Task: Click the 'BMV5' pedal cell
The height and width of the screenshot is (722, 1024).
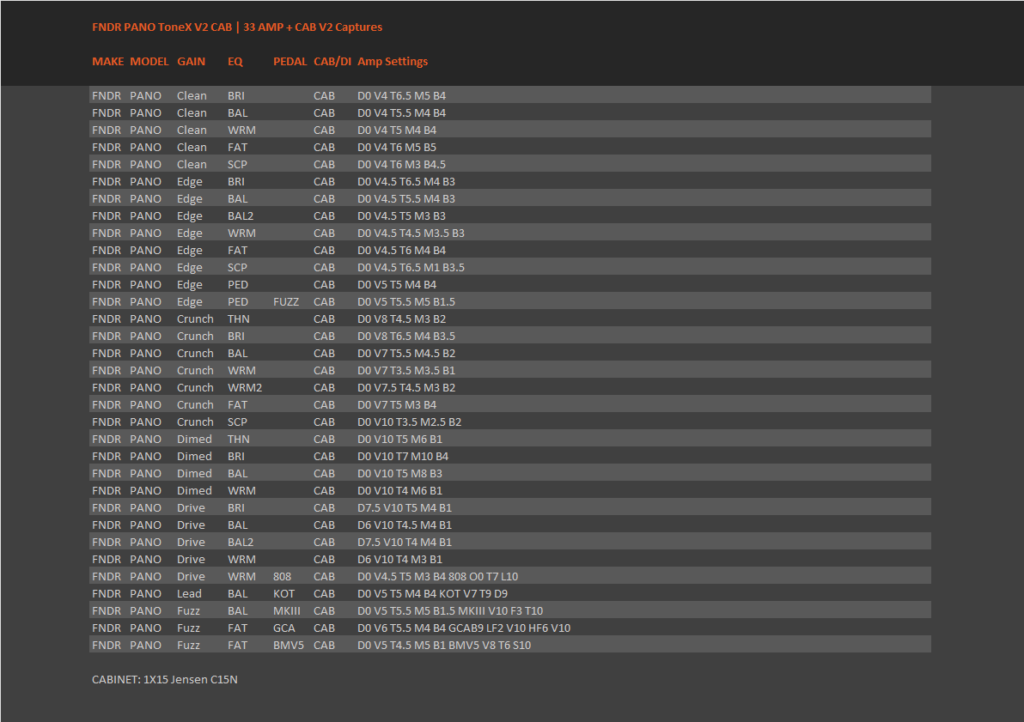Action: pyautogui.click(x=289, y=646)
